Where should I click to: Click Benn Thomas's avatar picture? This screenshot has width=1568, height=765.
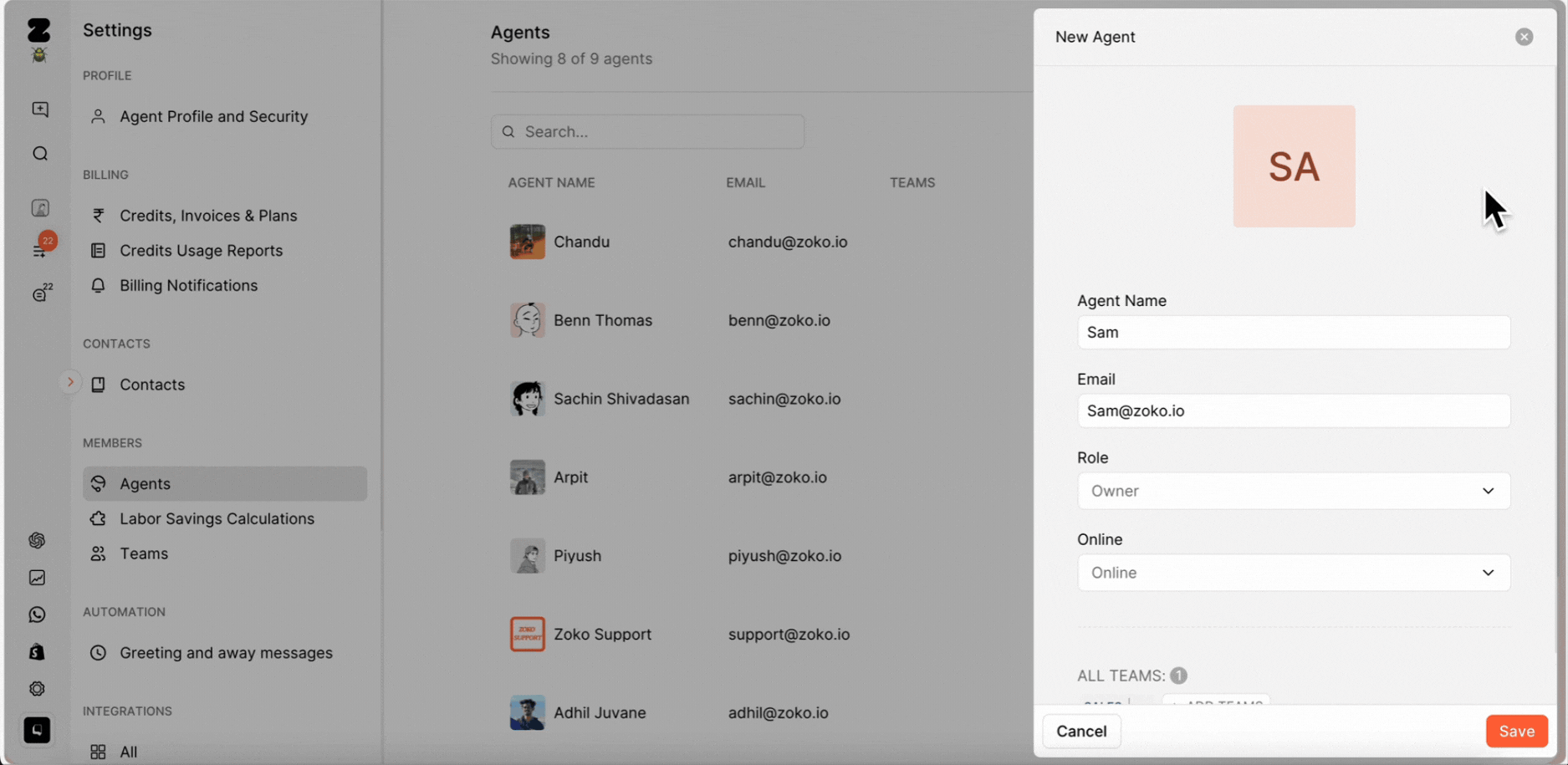pos(528,320)
